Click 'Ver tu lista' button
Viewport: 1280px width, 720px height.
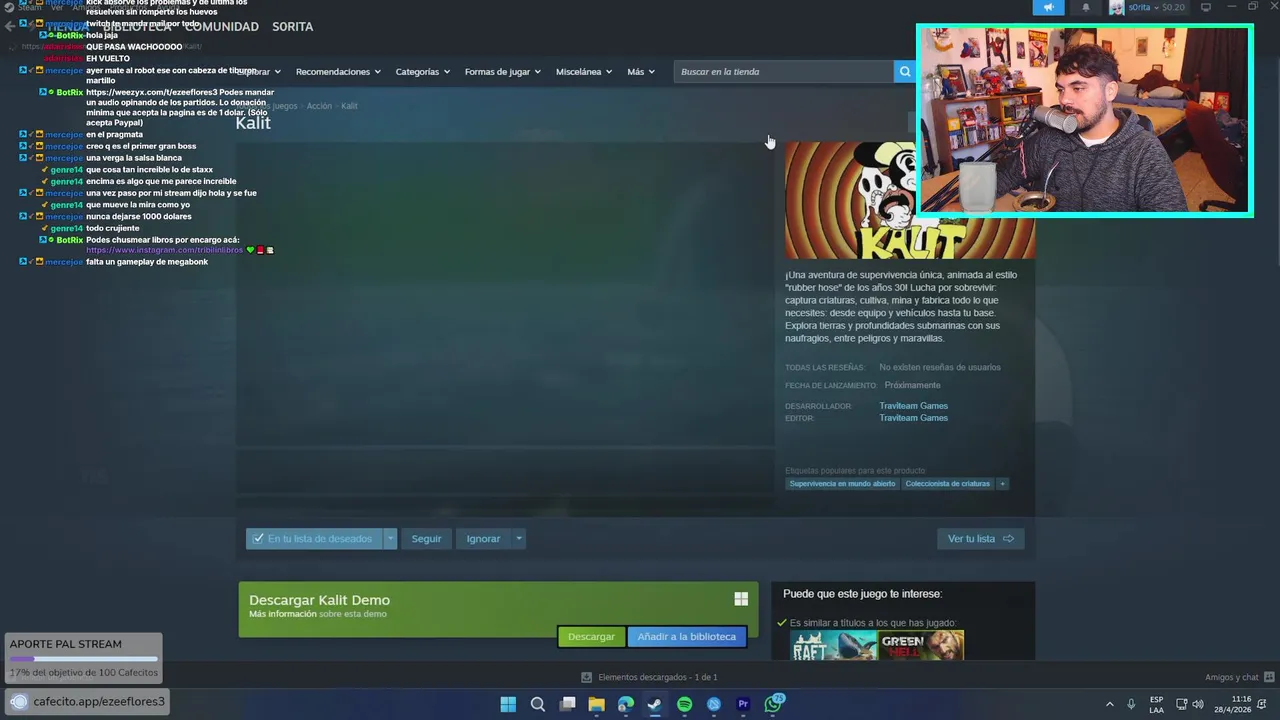(x=980, y=539)
